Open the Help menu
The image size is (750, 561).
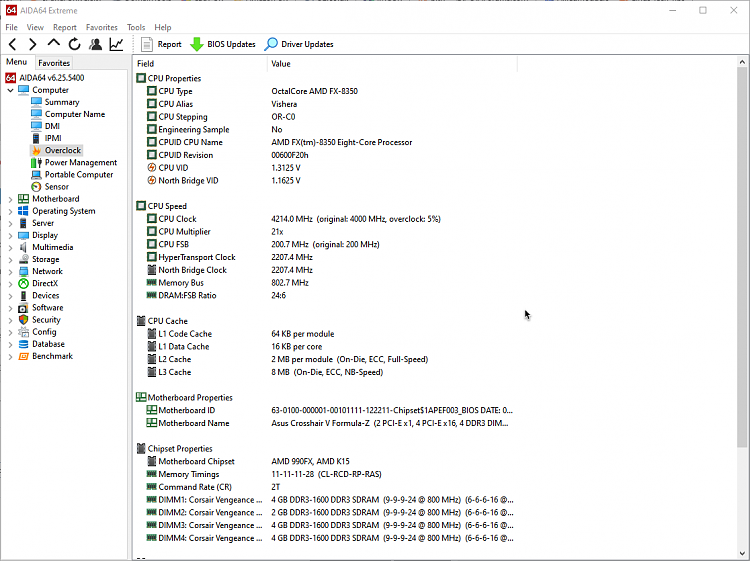pos(163,27)
